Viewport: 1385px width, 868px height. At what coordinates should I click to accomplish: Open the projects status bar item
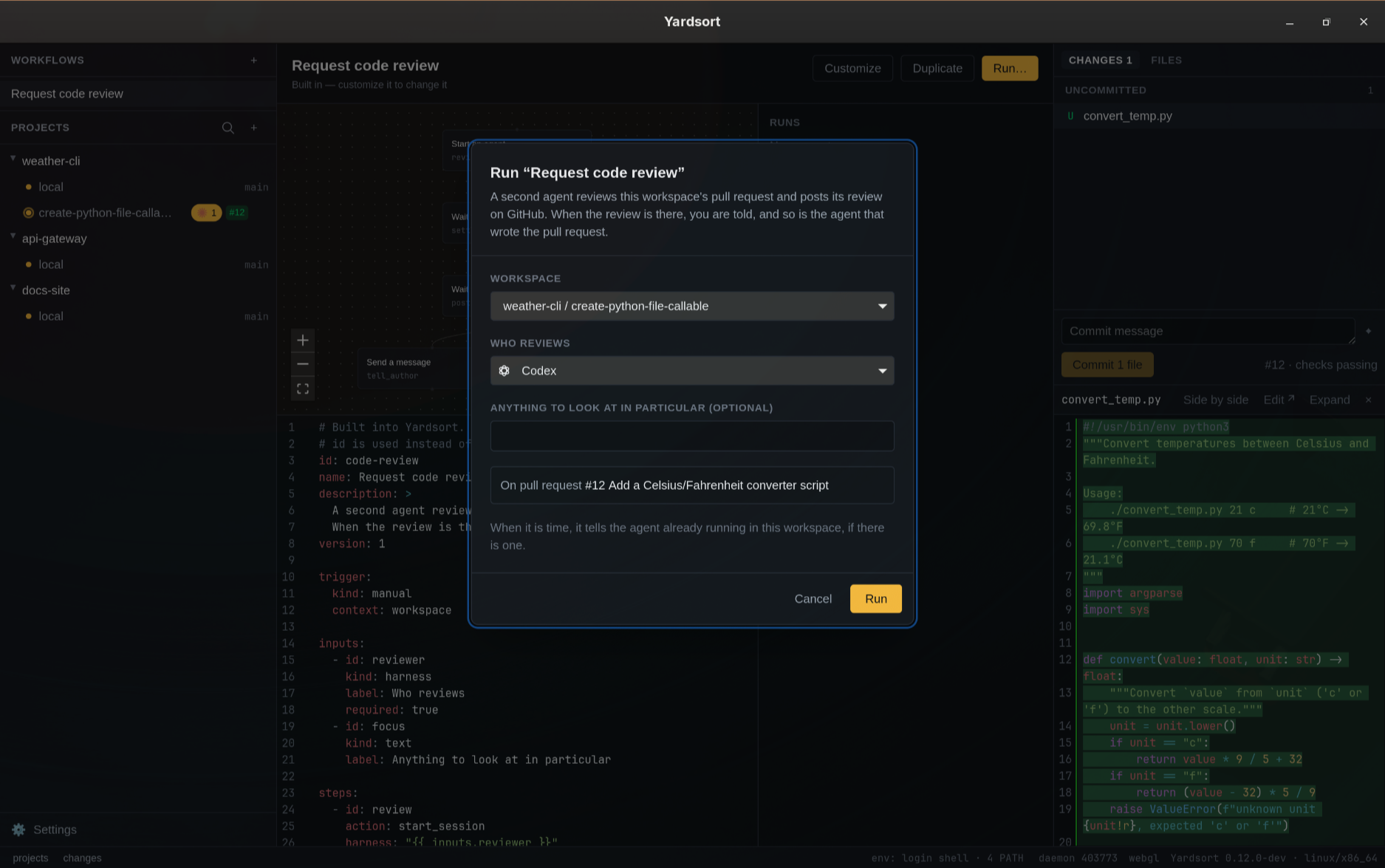point(30,858)
